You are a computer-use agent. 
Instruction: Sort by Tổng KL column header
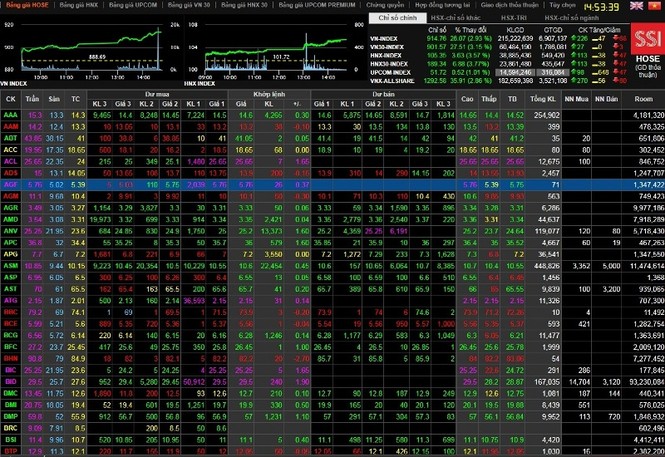tap(542, 99)
